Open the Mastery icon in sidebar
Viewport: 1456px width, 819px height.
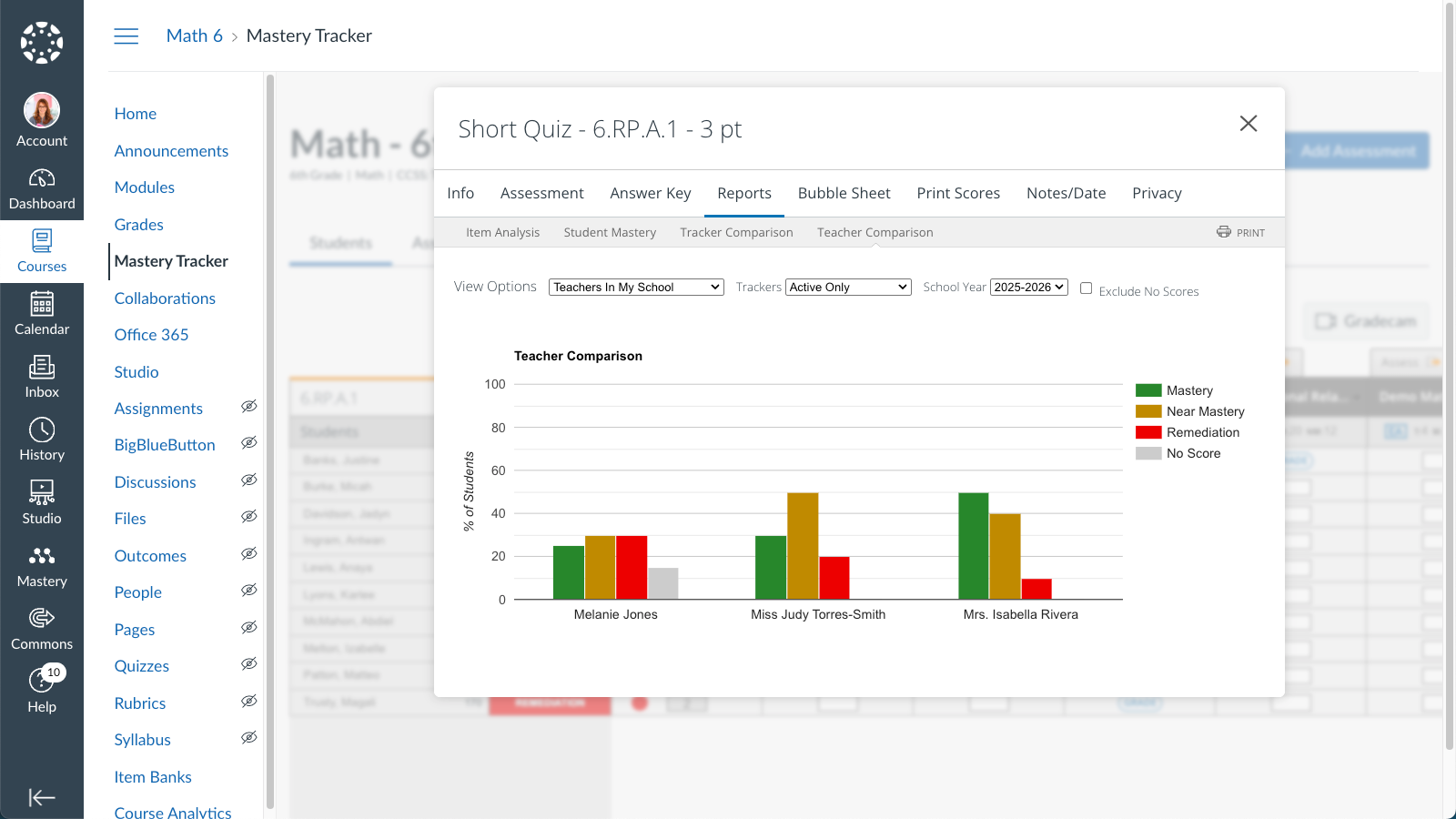[42, 566]
